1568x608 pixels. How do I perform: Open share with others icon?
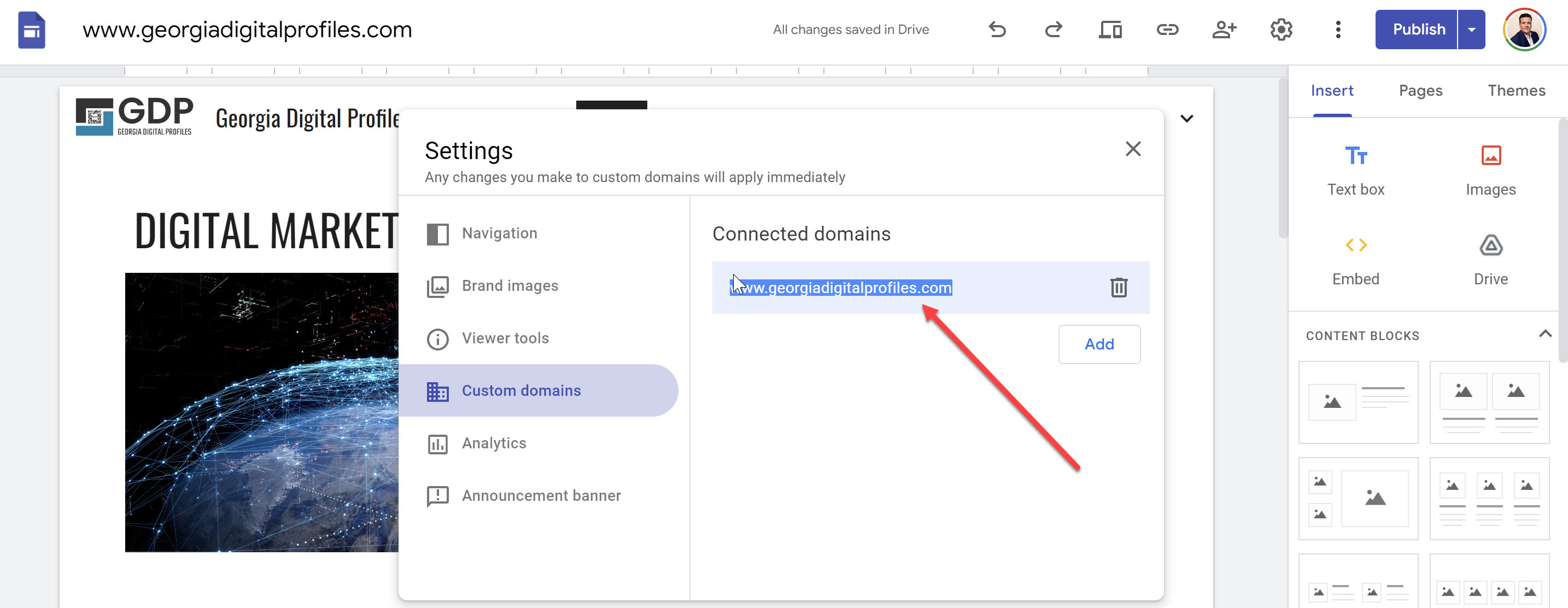click(x=1224, y=29)
